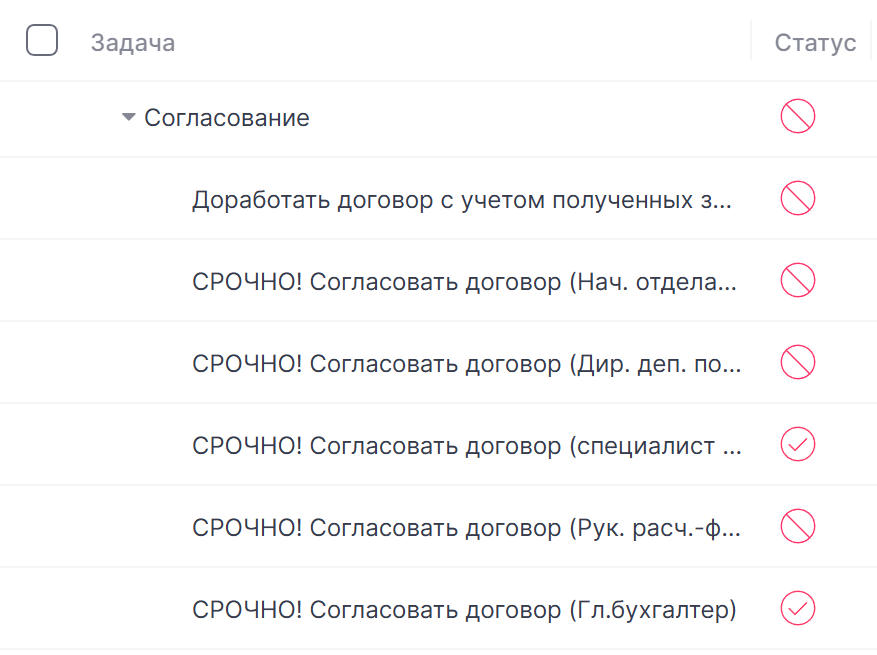Click status icon of Нач. отдела task
Viewport: 877px width, 655px height.
coord(798,280)
